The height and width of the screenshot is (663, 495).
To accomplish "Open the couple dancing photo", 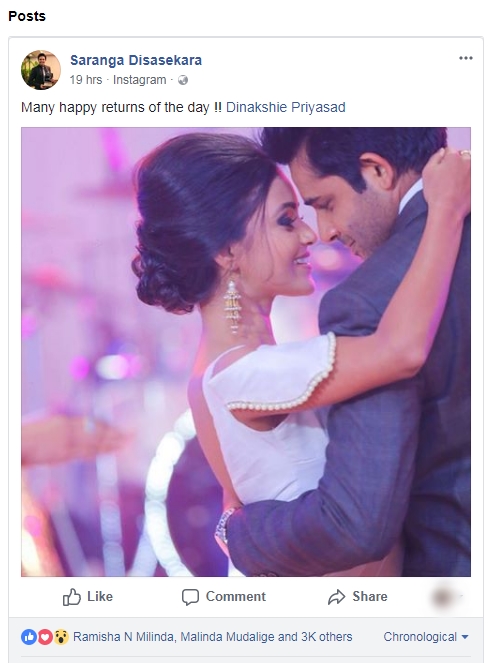I will [x=246, y=352].
